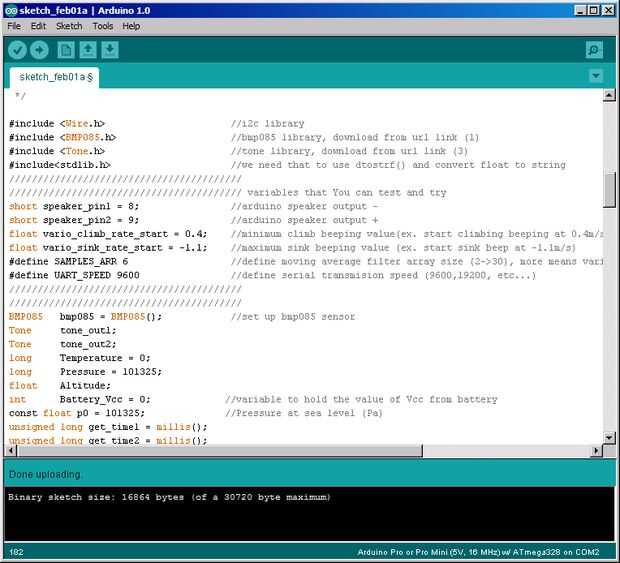Click the Arduino logo in the title bar
The image size is (620, 563).
coord(11,11)
